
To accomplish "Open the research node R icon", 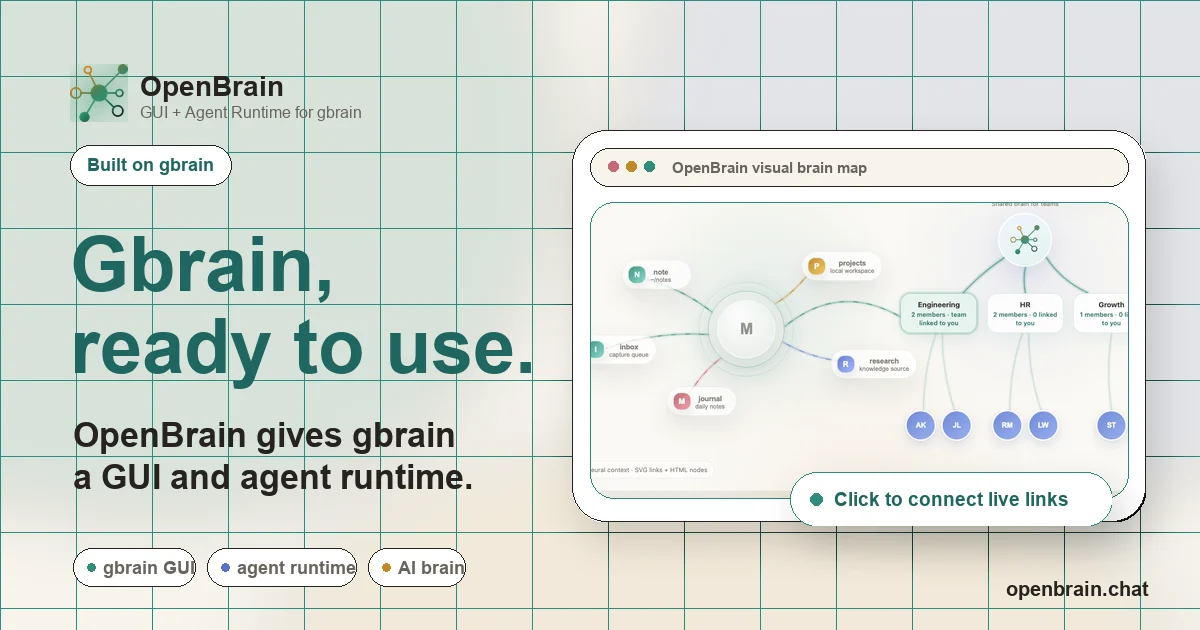I will click(845, 365).
